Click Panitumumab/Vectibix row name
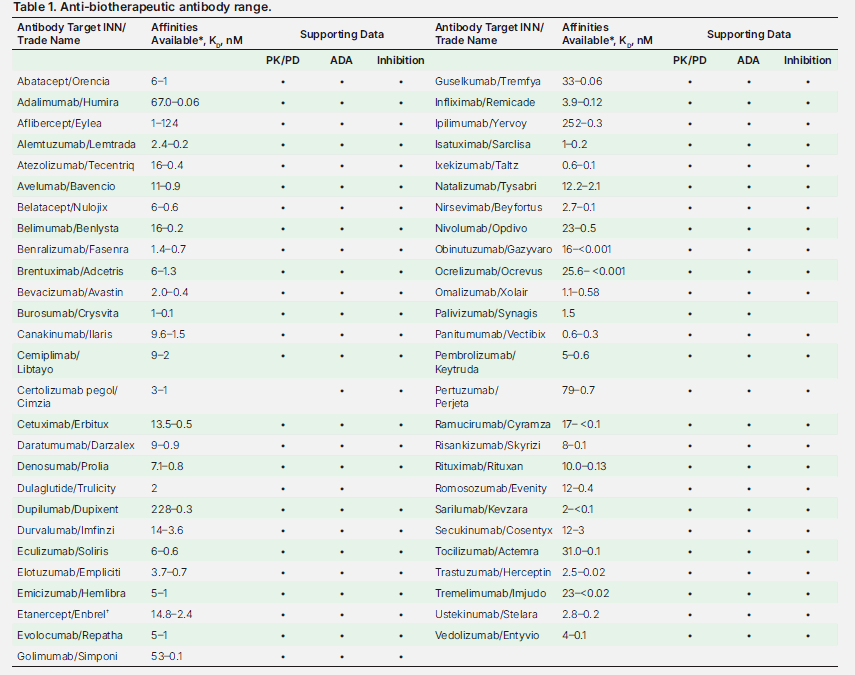Image resolution: width=855 pixels, height=675 pixels. pyautogui.click(x=490, y=334)
